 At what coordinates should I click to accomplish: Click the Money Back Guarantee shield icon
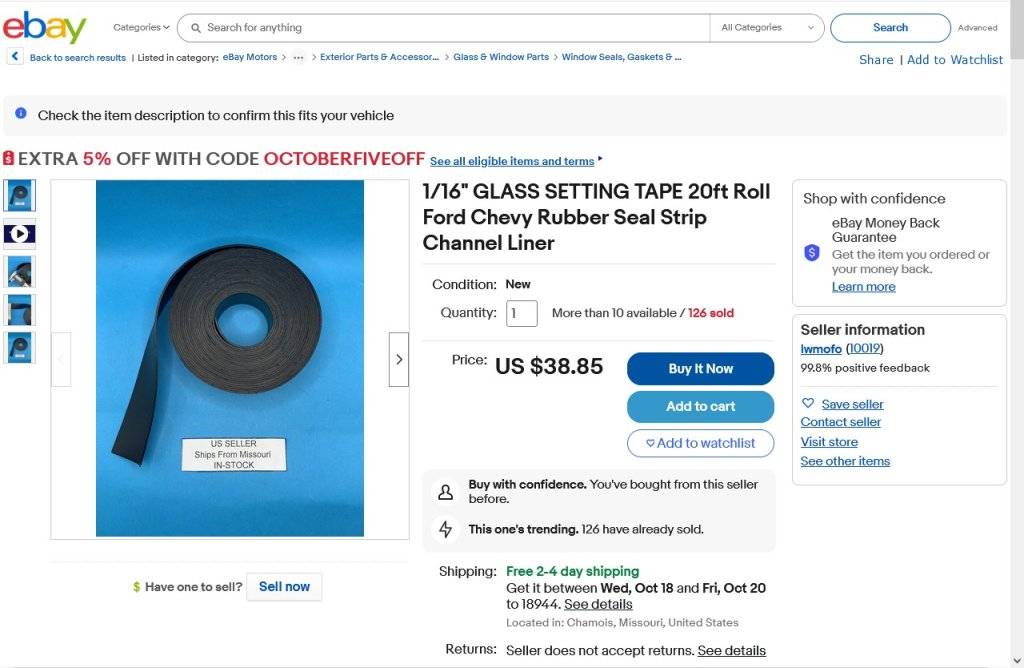(x=812, y=253)
